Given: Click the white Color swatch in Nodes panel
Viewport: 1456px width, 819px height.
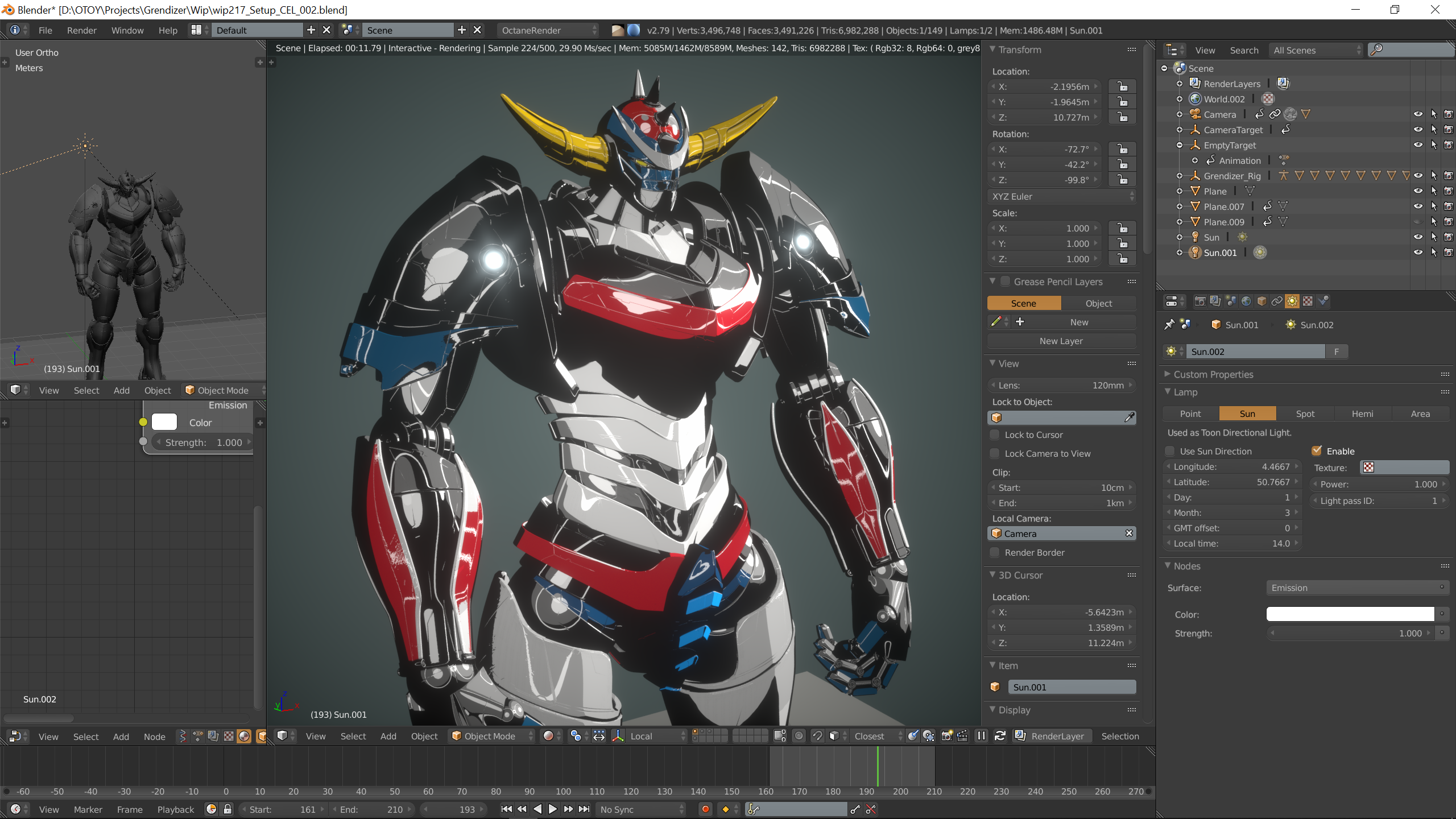Looking at the screenshot, I should point(1350,614).
